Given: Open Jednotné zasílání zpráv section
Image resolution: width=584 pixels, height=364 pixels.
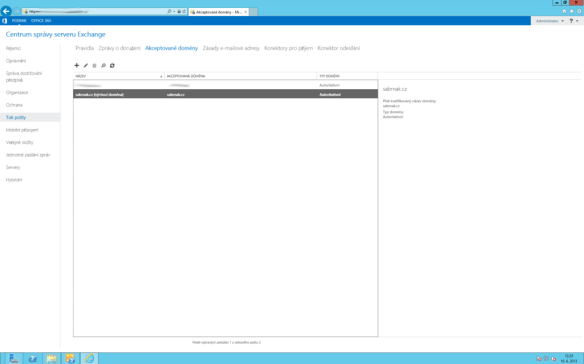Looking at the screenshot, I should click(x=28, y=155).
